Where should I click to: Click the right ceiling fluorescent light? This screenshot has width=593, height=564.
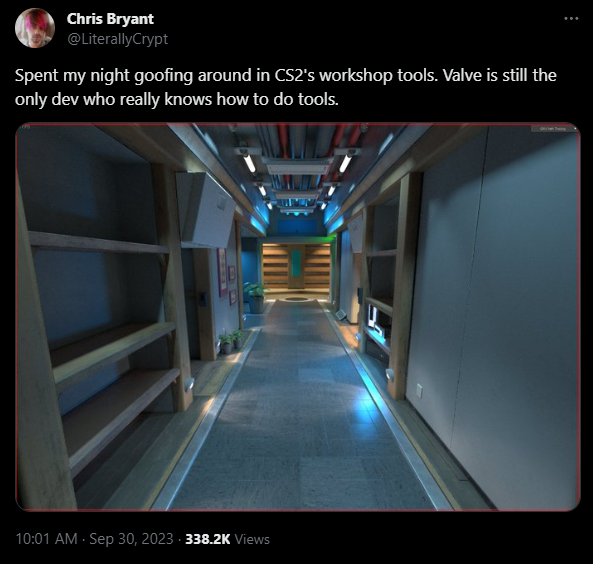click(346, 162)
